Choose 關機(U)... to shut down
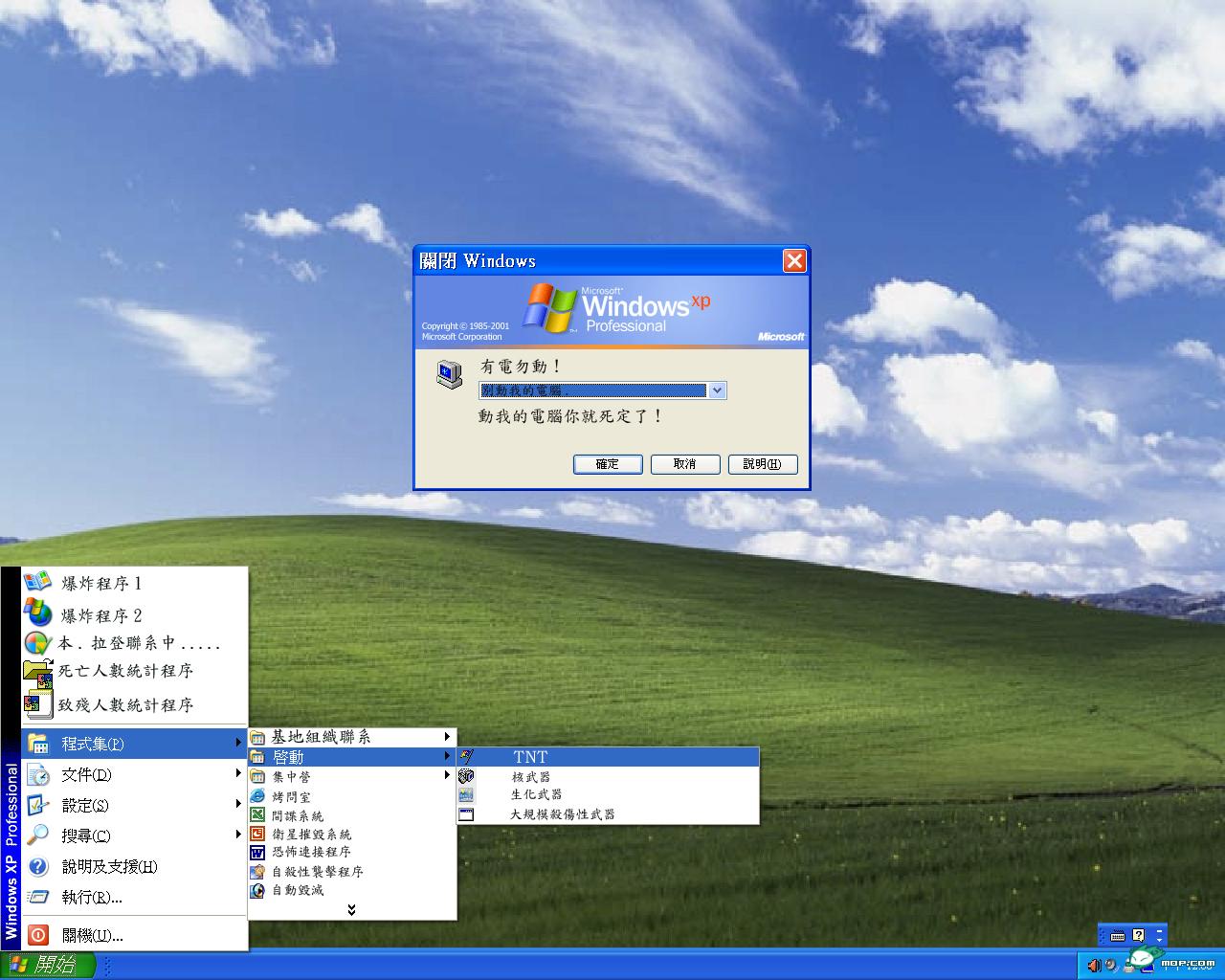The width and height of the screenshot is (1225, 980). tap(135, 935)
